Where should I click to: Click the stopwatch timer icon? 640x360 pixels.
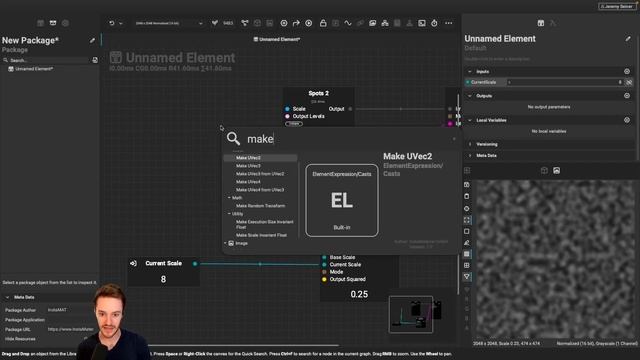click(x=434, y=23)
